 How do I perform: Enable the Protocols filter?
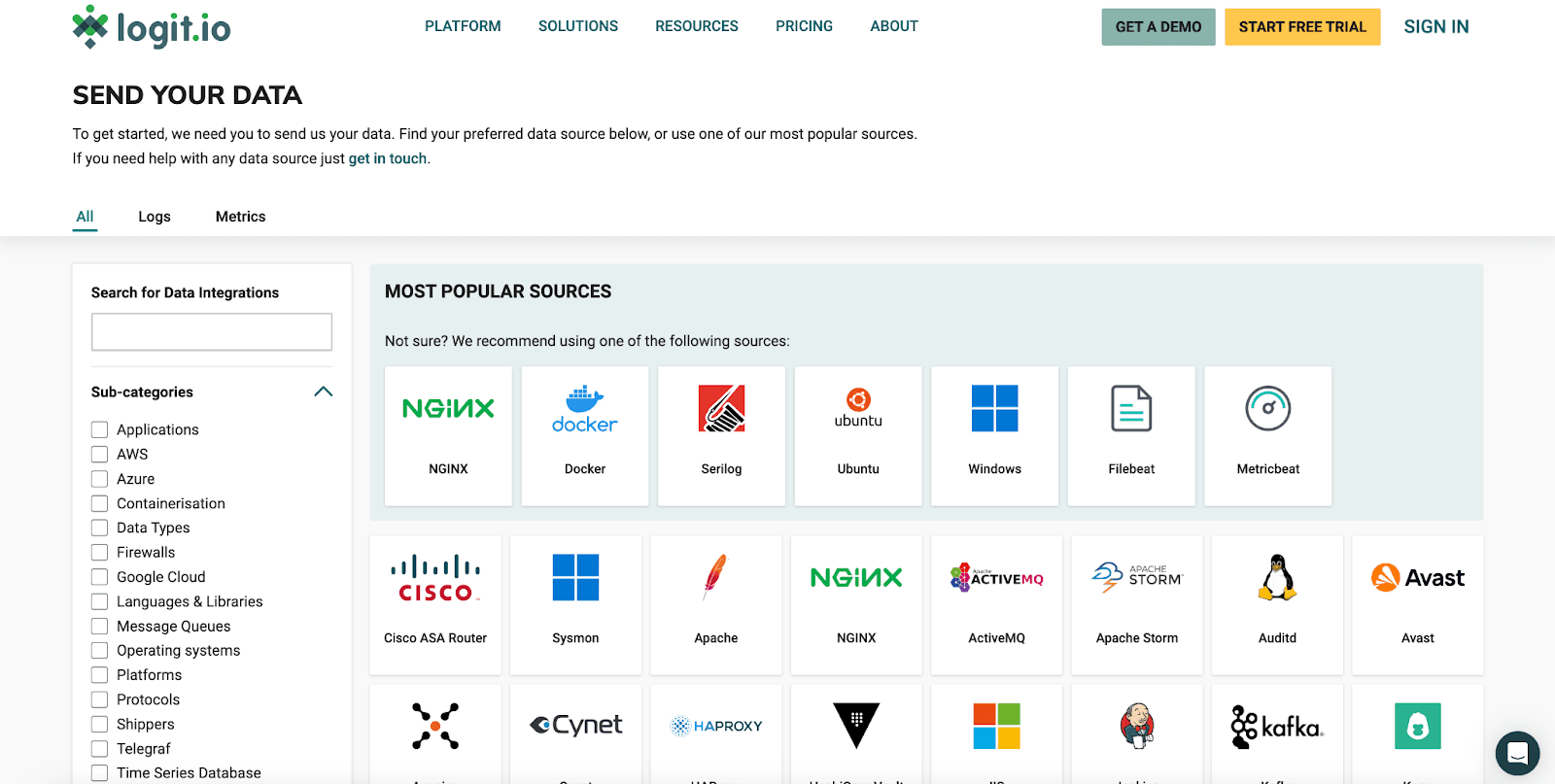click(99, 699)
